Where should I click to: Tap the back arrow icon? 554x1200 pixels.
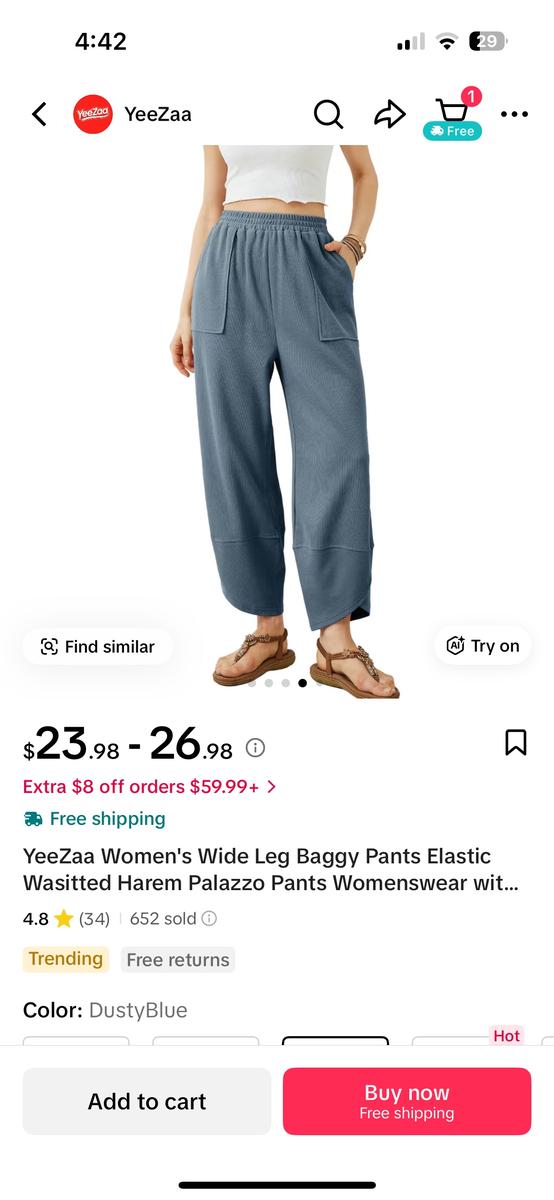coord(39,114)
